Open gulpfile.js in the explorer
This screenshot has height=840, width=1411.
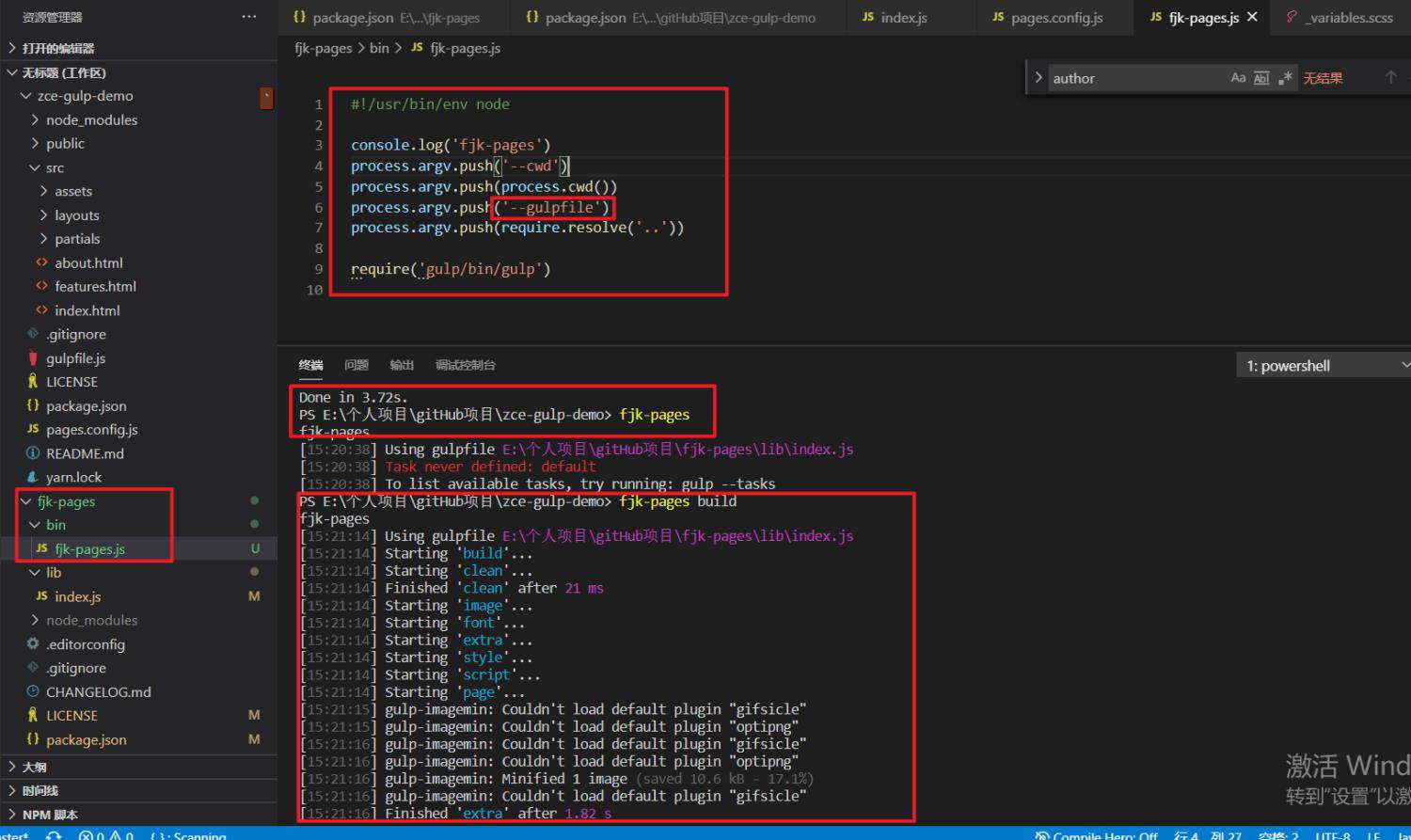click(75, 358)
